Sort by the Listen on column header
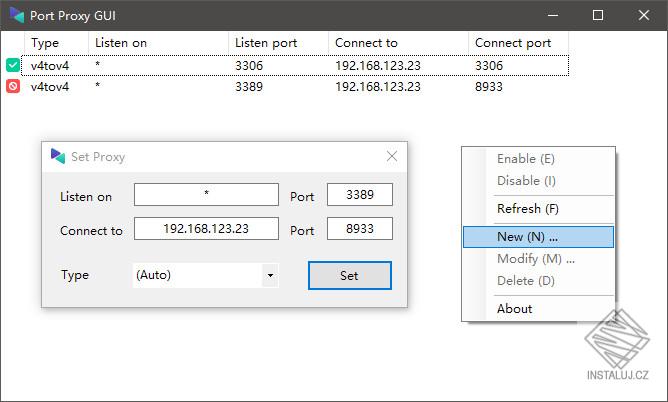668x402 pixels. pos(158,43)
